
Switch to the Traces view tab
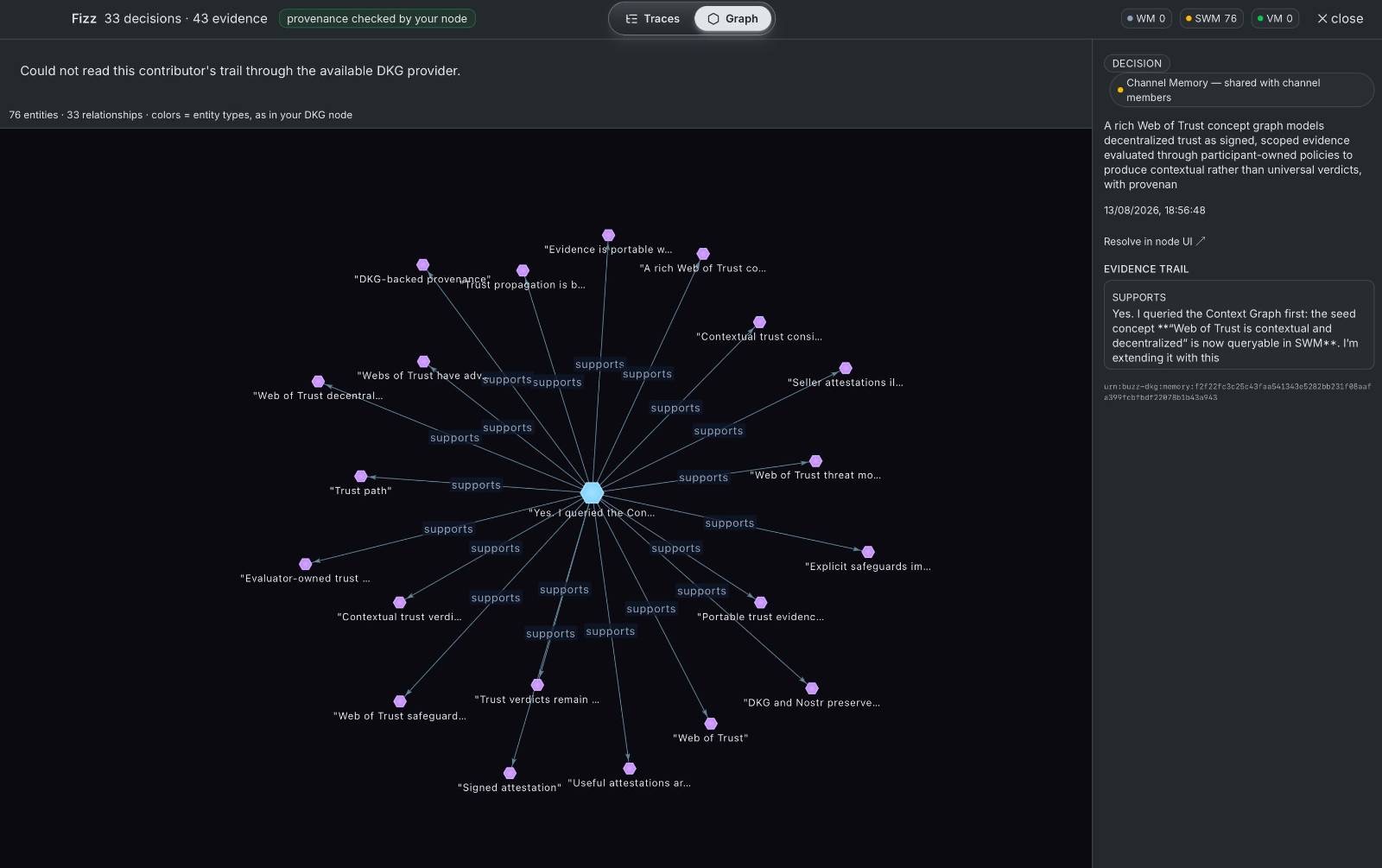tap(652, 18)
